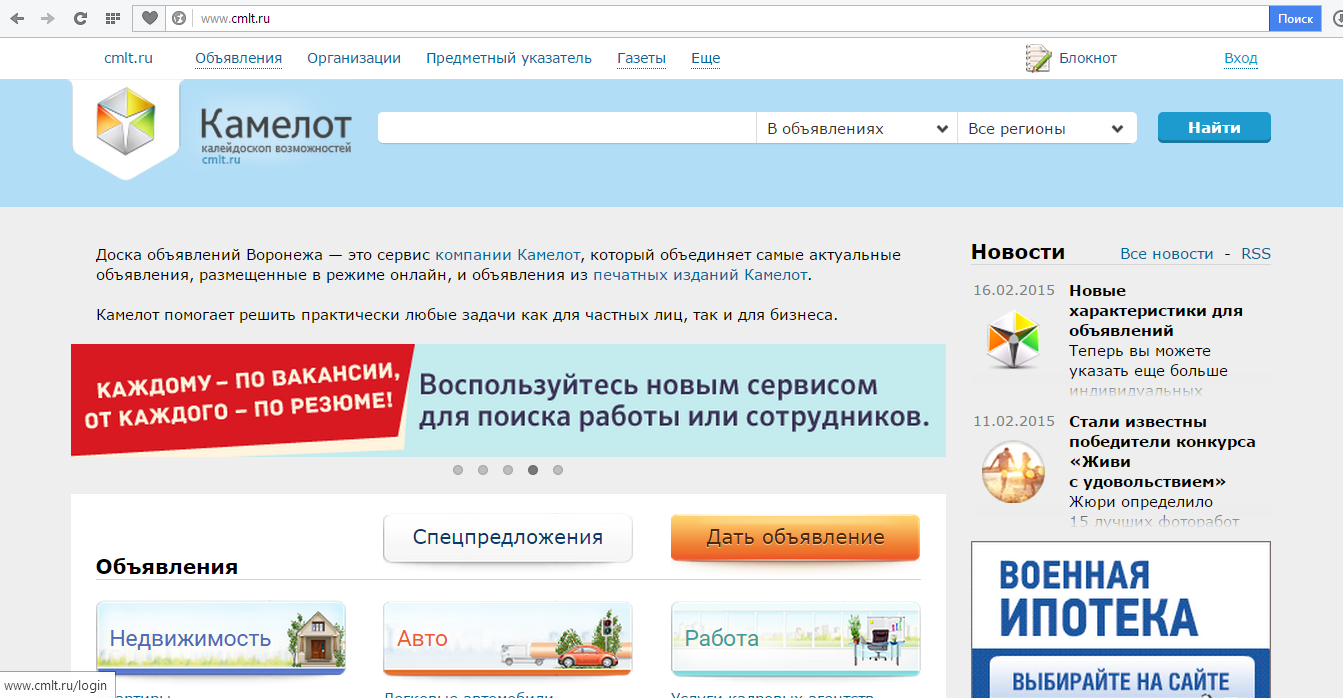
Task: Show the second banner slide dot
Action: coord(483,470)
